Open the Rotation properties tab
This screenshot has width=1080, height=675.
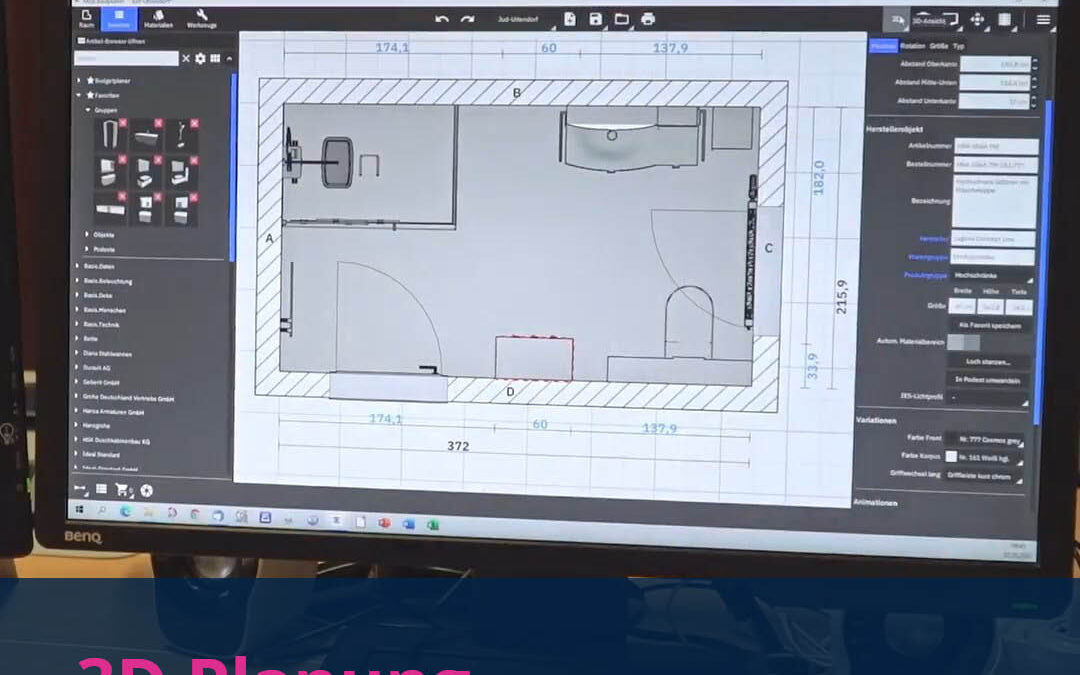pyautogui.click(x=913, y=46)
